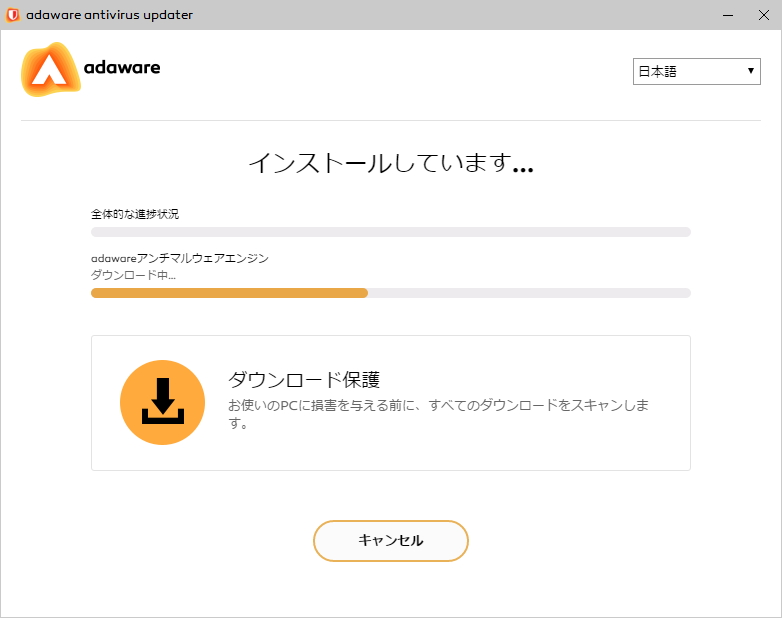The width and height of the screenshot is (782, 618).
Task: Click the download protection description text
Action: [x=438, y=413]
